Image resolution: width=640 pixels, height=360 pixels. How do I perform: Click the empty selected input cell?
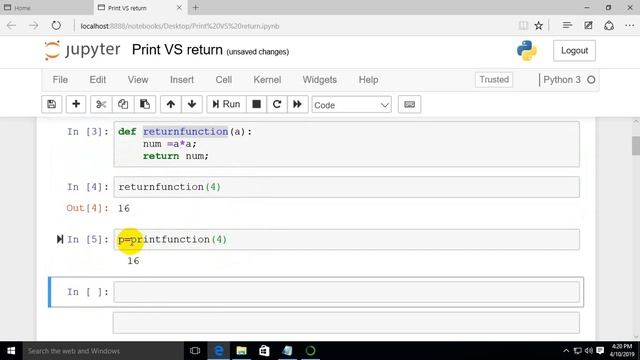pyautogui.click(x=346, y=292)
